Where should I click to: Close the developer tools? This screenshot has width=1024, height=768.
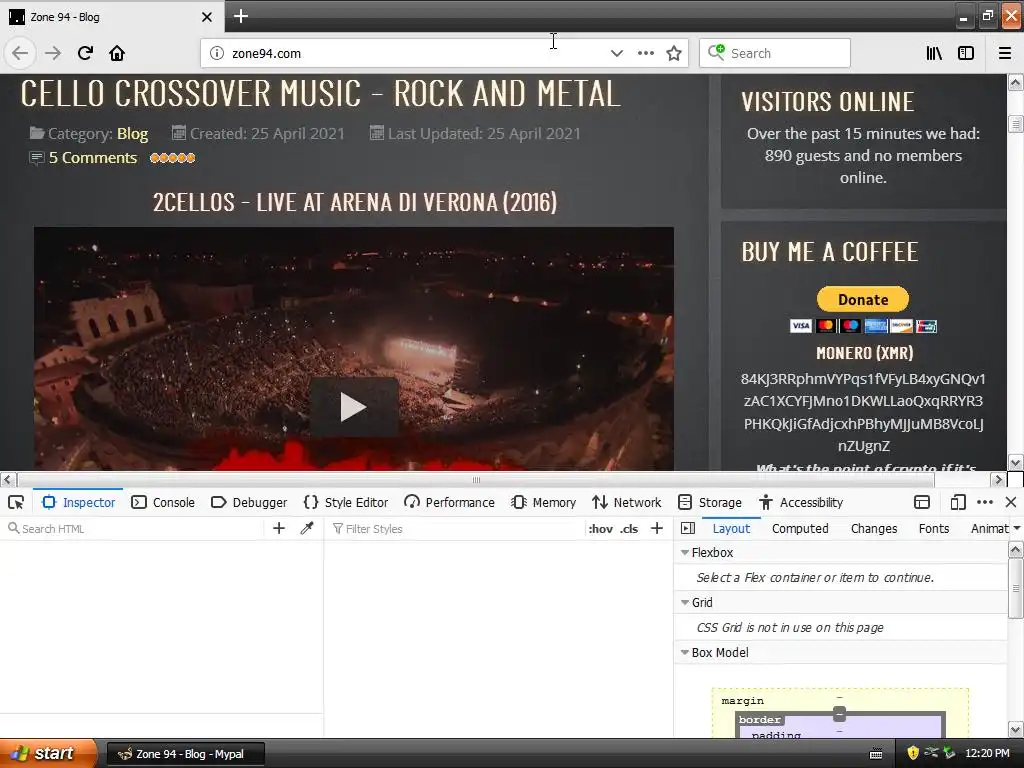coord(1011,502)
